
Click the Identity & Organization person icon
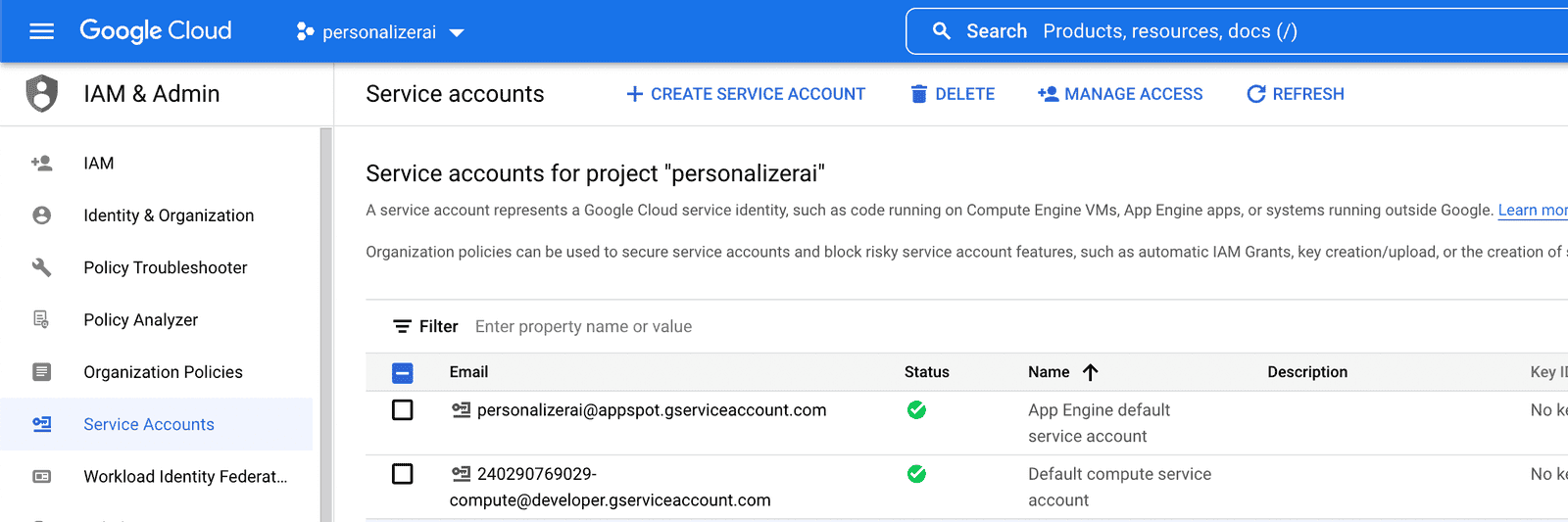(41, 215)
